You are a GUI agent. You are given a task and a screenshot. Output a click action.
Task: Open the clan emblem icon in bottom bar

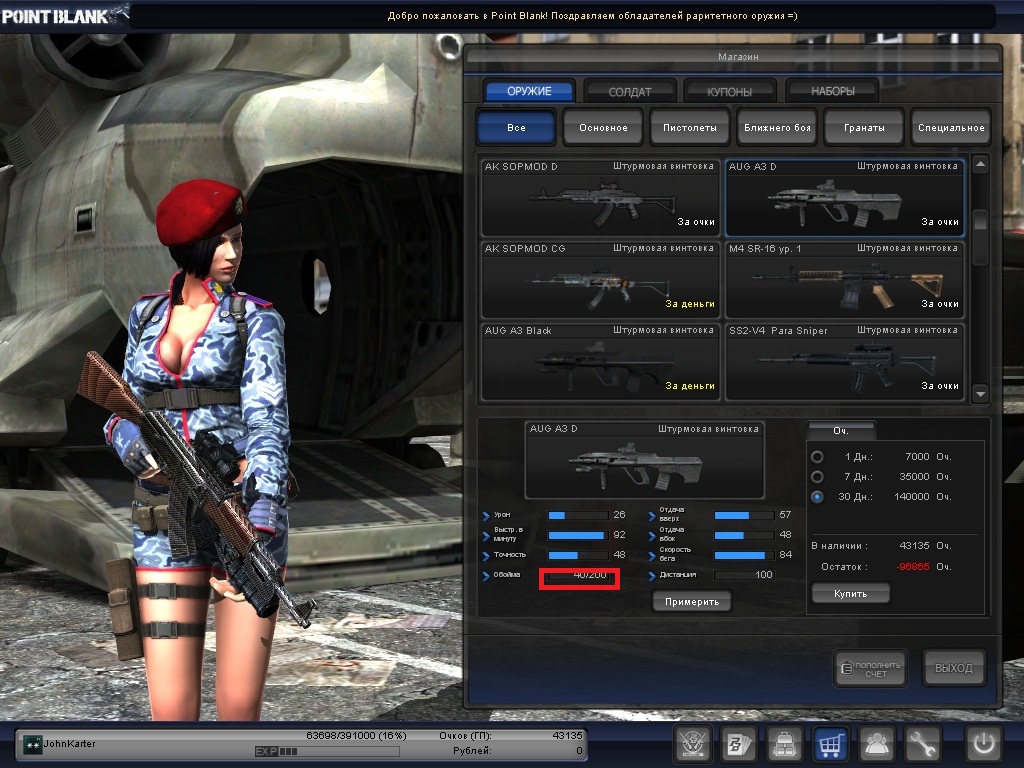691,744
